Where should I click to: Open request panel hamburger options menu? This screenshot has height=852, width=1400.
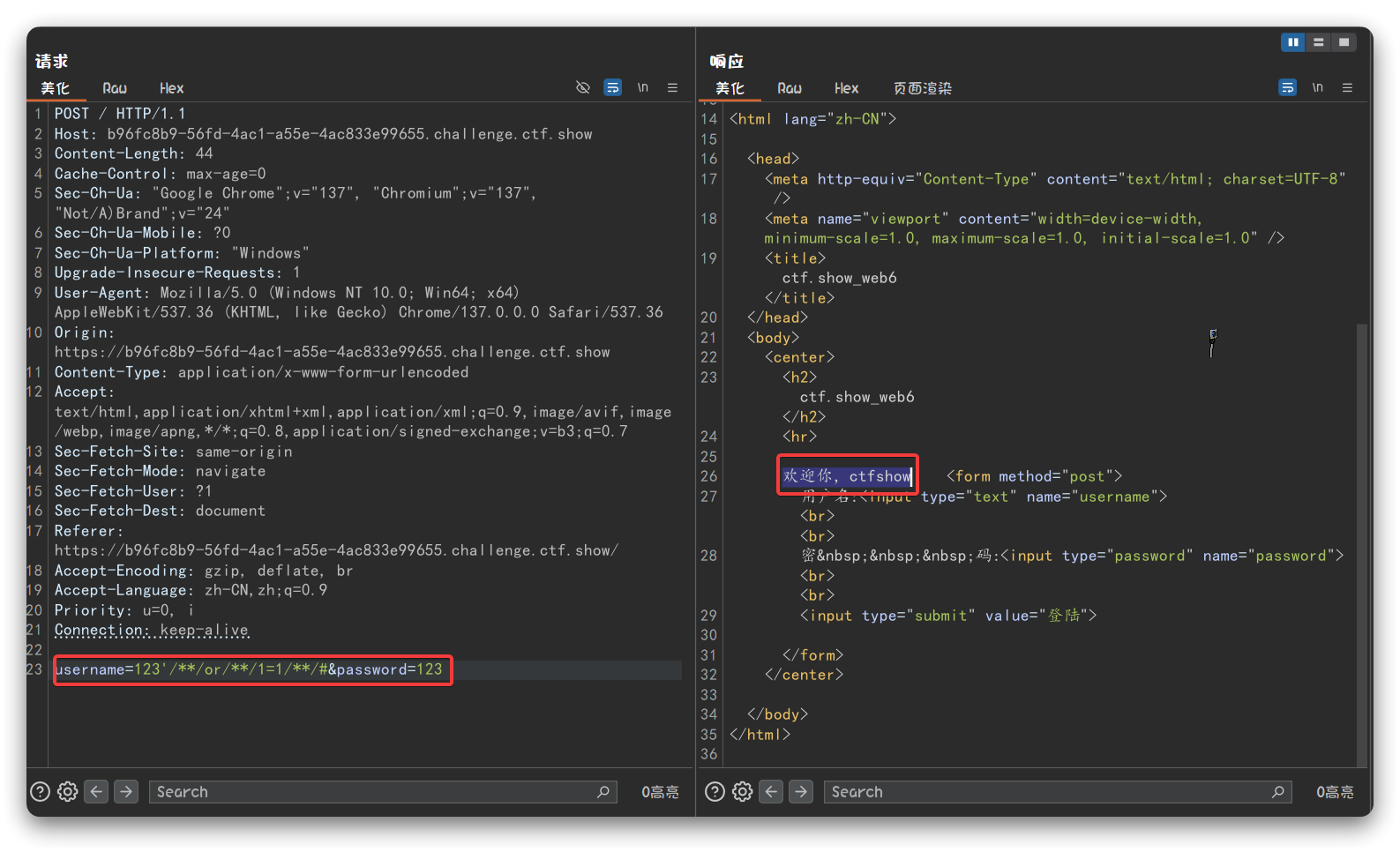click(x=672, y=87)
